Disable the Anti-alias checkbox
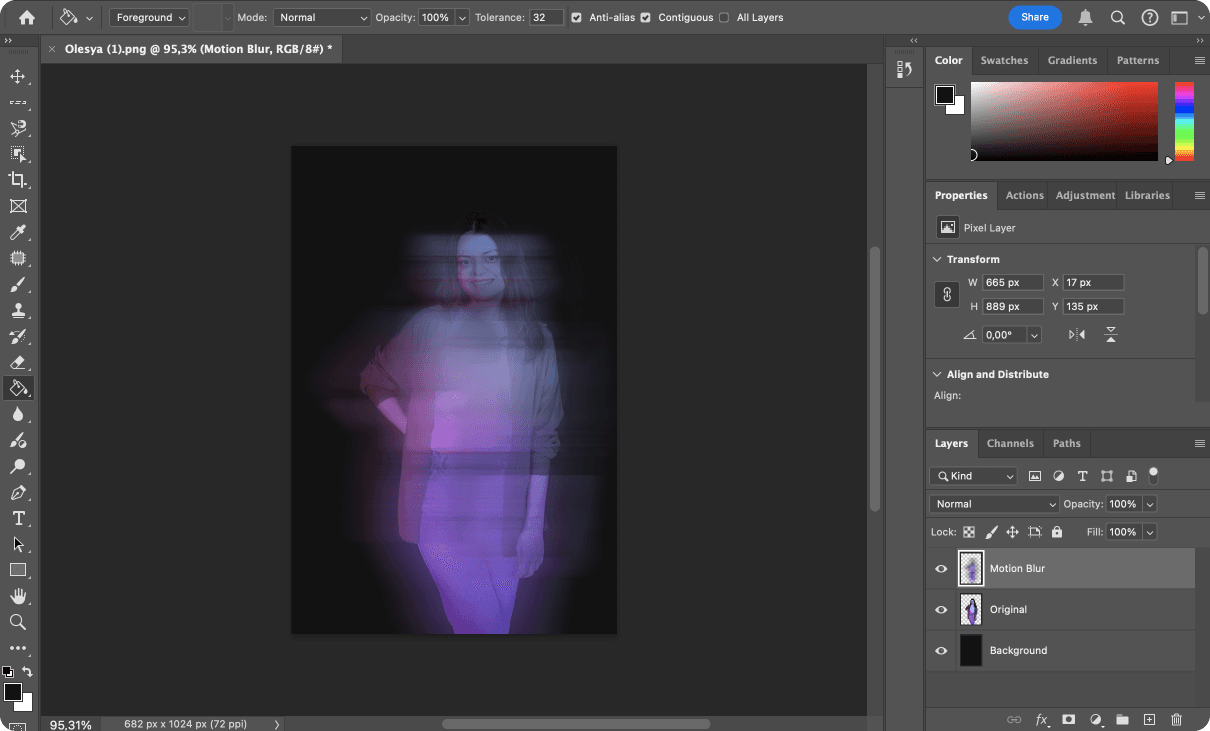Viewport: 1210px width, 731px height. 577,17
